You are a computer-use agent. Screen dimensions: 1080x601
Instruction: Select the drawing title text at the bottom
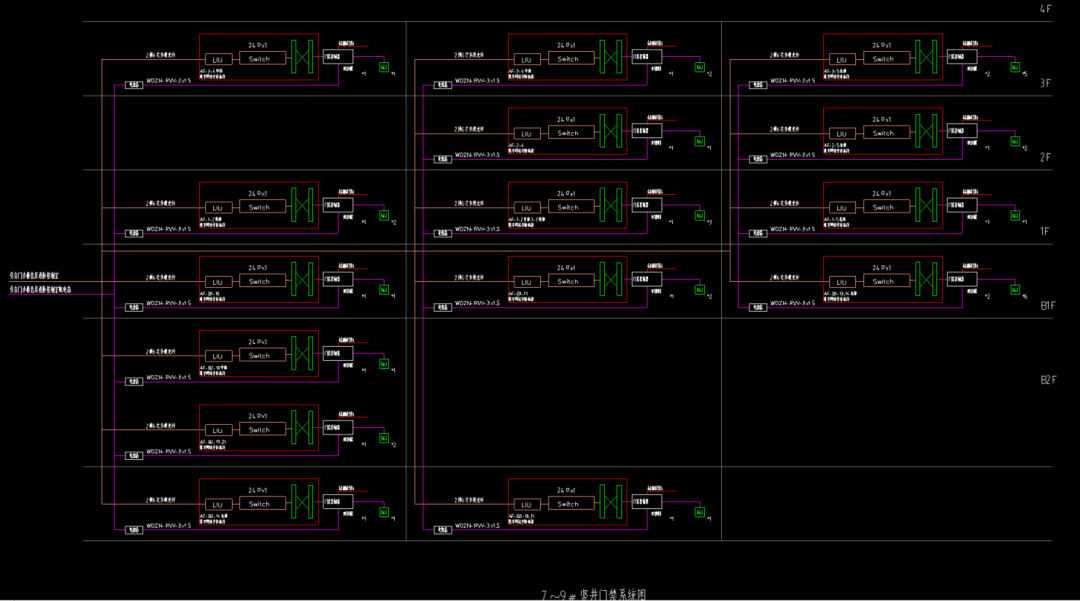[594, 594]
